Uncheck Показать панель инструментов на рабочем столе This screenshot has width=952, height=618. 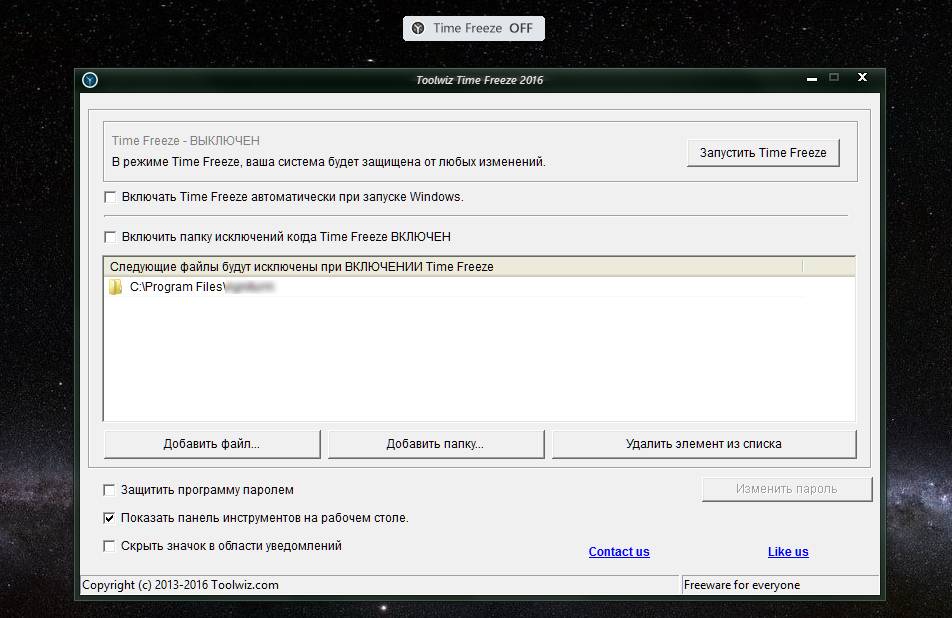coord(109,518)
